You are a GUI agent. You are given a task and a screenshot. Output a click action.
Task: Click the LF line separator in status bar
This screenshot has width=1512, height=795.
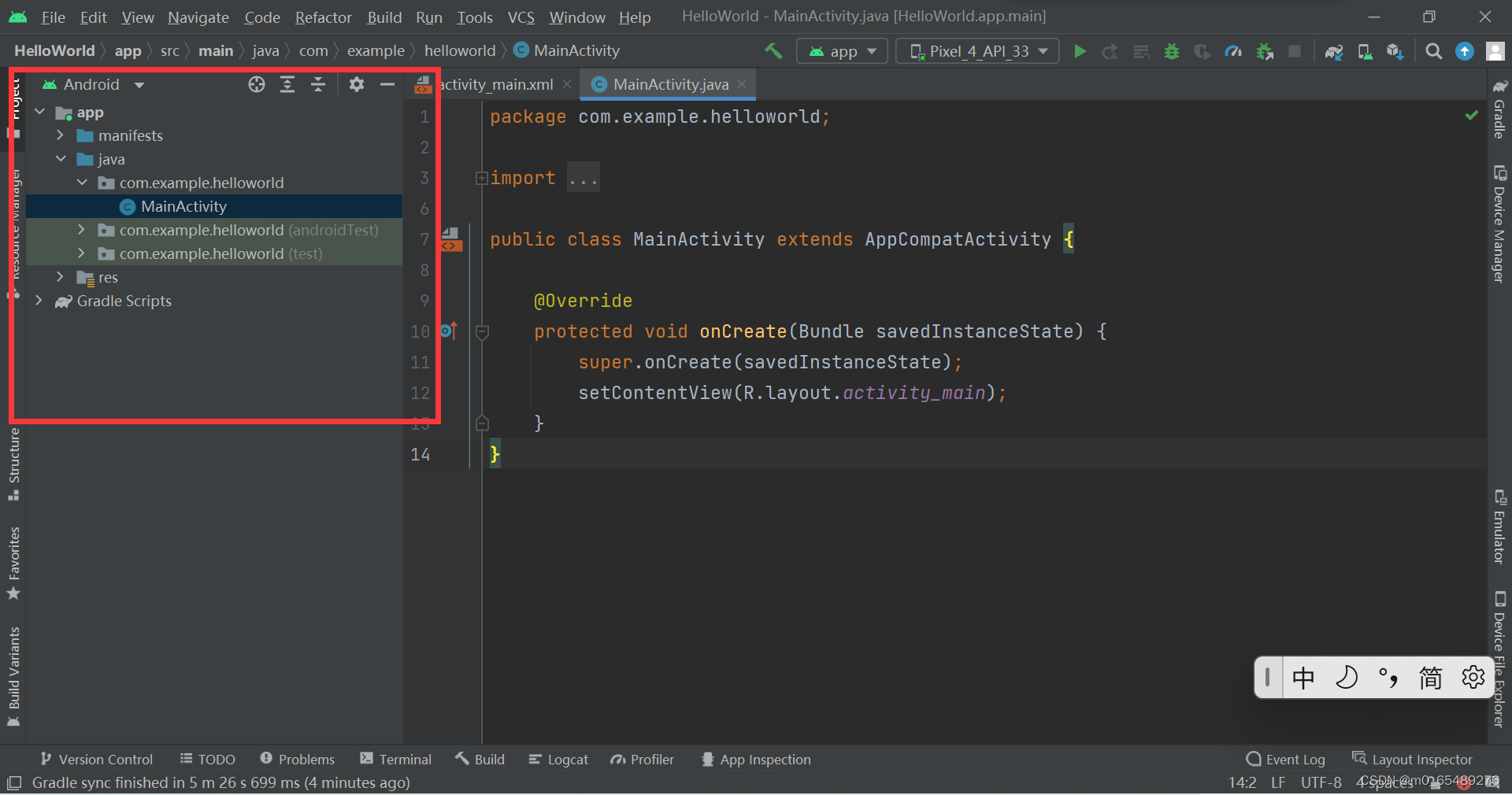1278,782
